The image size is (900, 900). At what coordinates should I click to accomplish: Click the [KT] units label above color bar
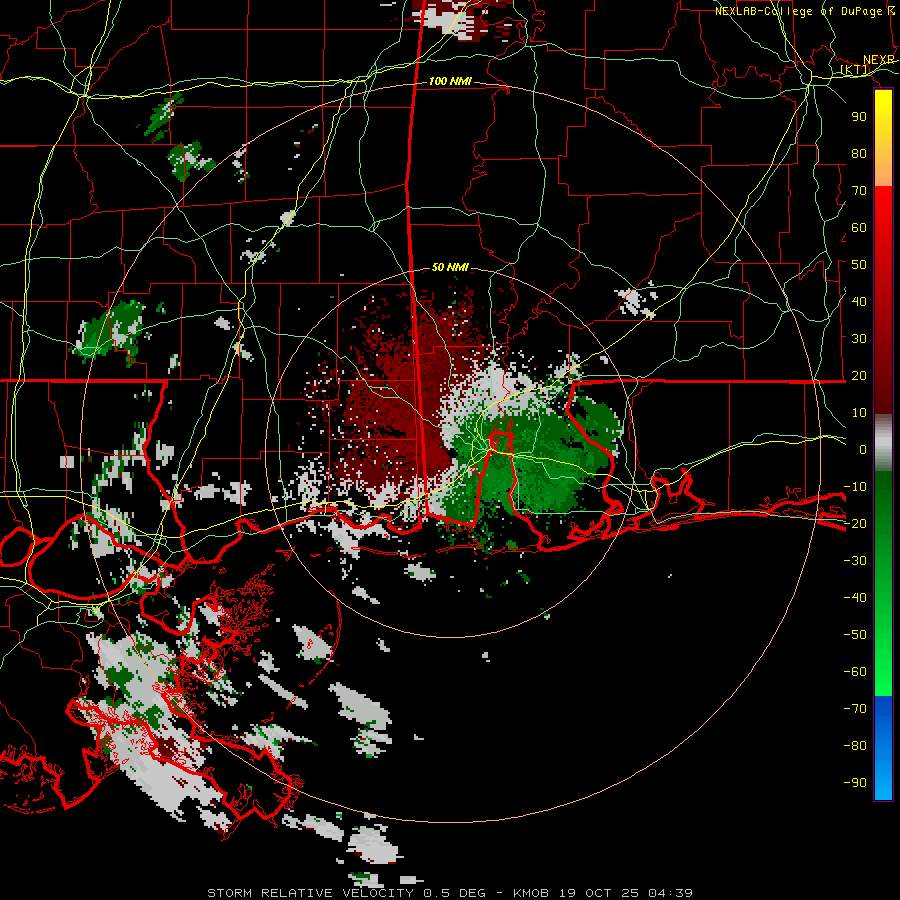pyautogui.click(x=855, y=69)
